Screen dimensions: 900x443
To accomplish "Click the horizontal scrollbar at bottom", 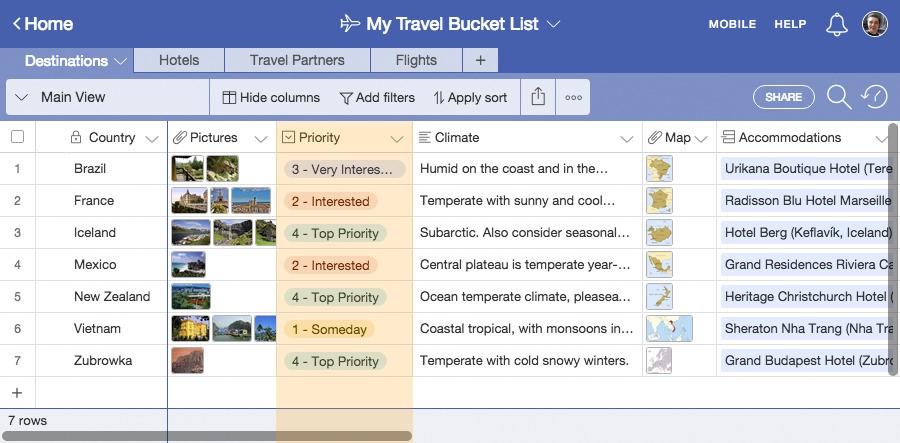I will pos(207,436).
